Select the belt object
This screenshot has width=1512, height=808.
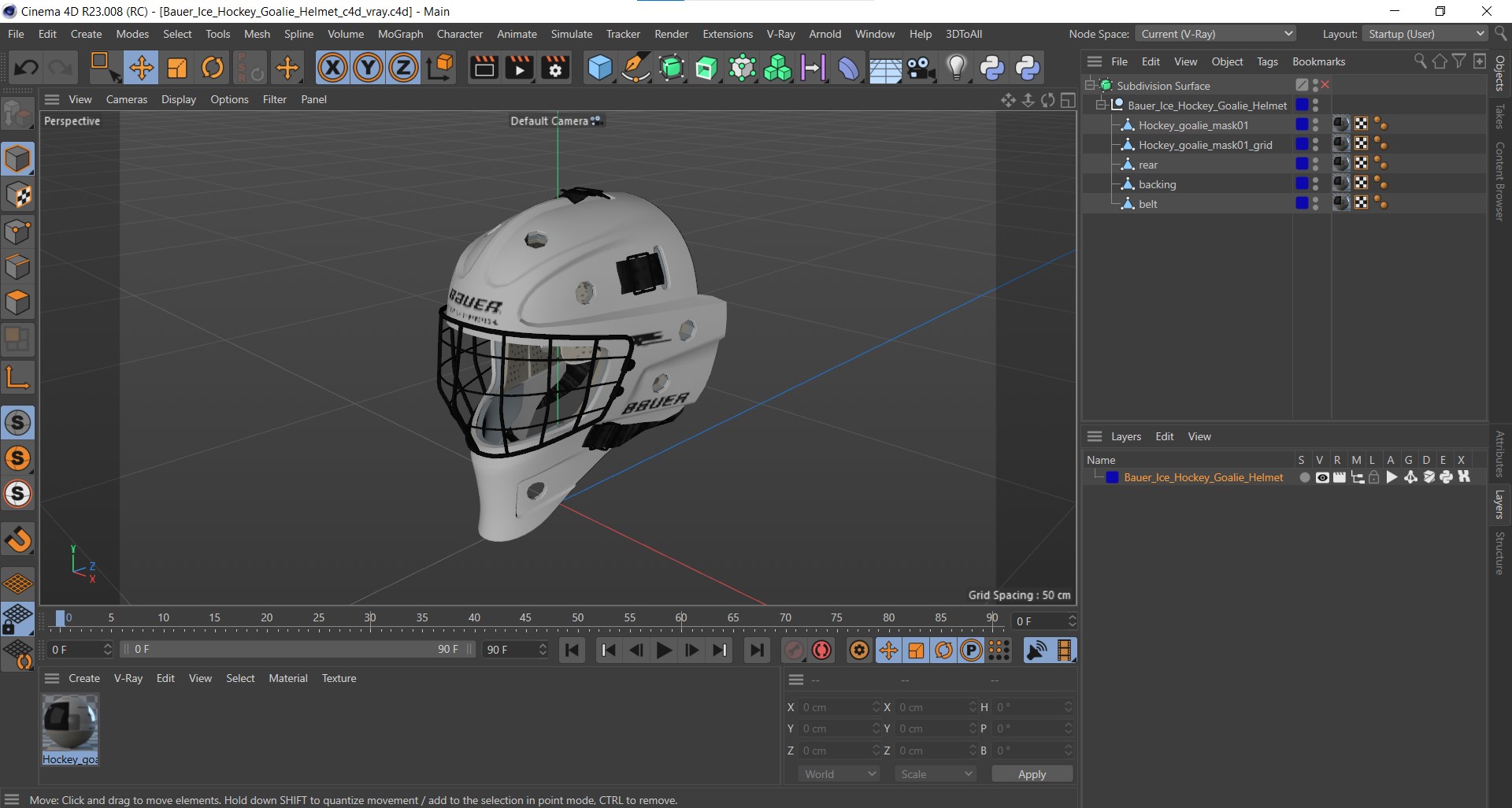[x=1147, y=204]
